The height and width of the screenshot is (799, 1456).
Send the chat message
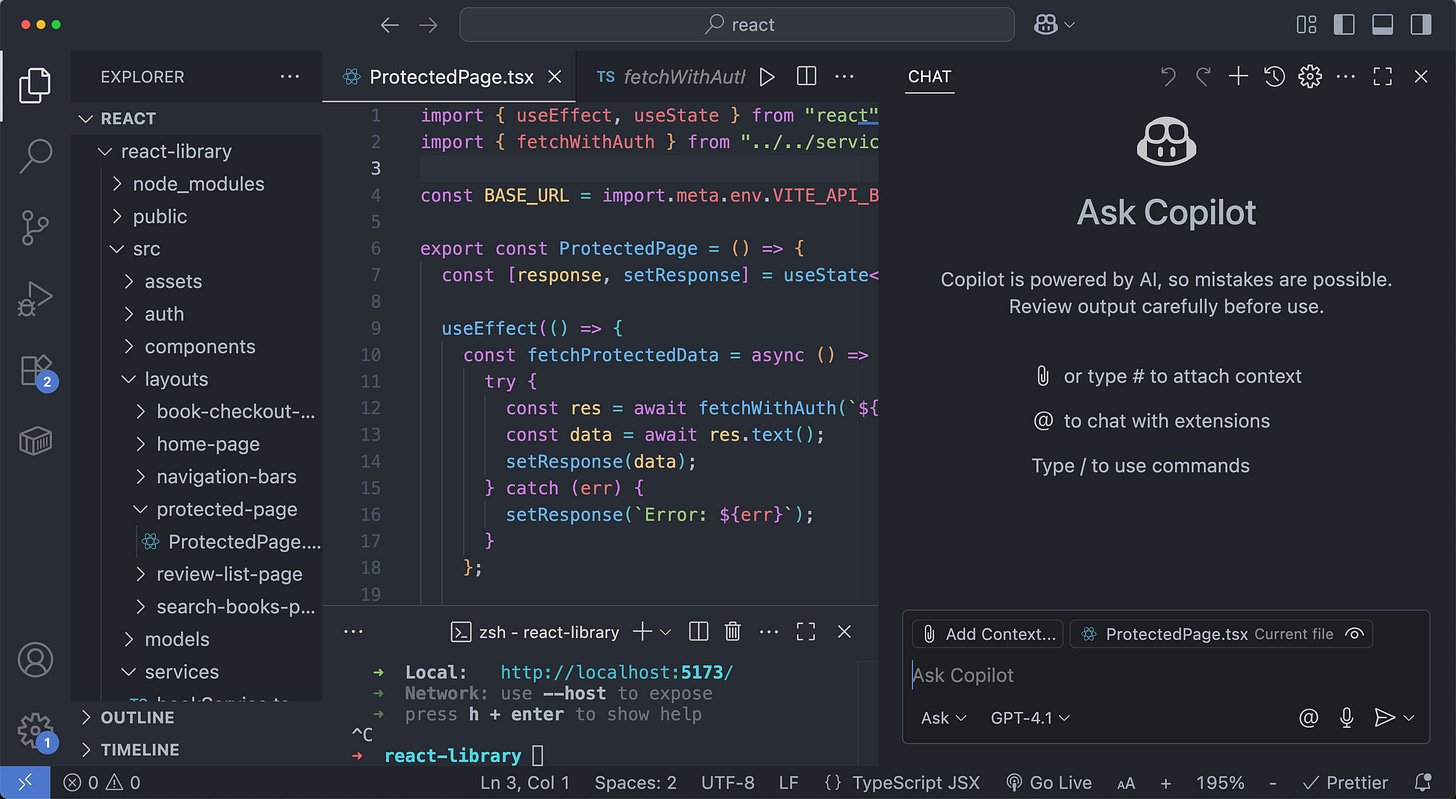(x=1384, y=717)
